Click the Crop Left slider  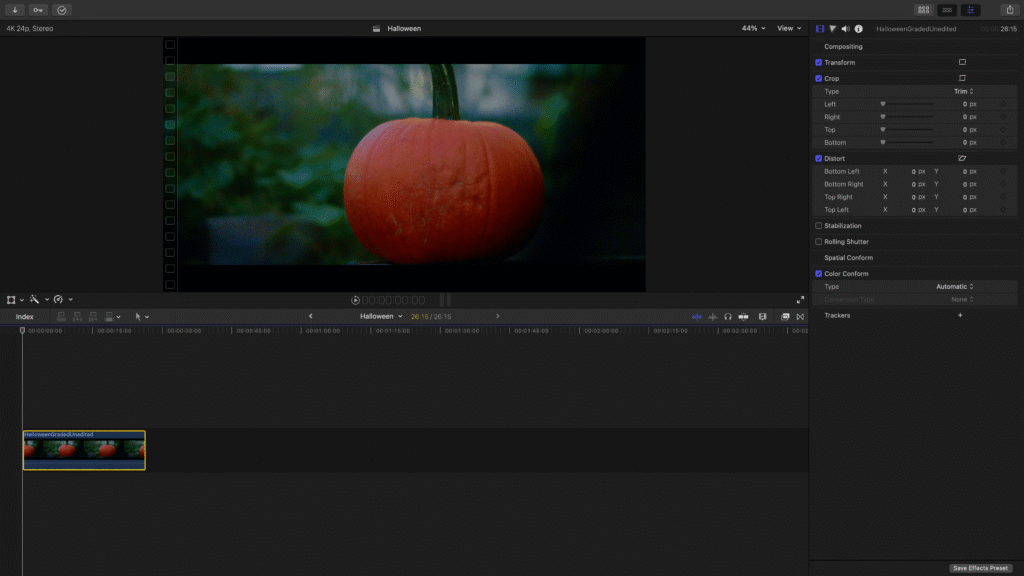pyautogui.click(x=906, y=104)
